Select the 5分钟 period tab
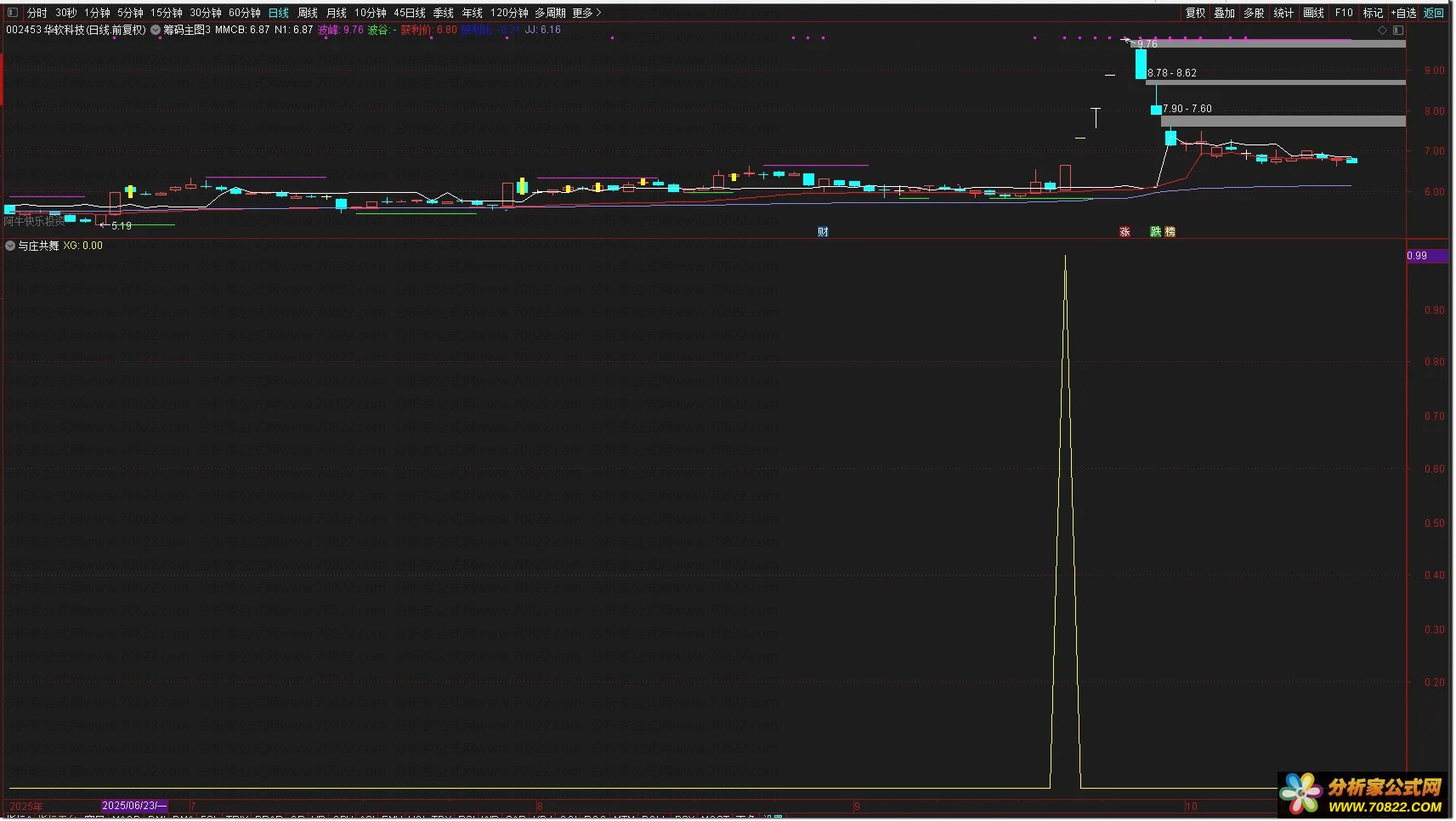 [x=131, y=13]
